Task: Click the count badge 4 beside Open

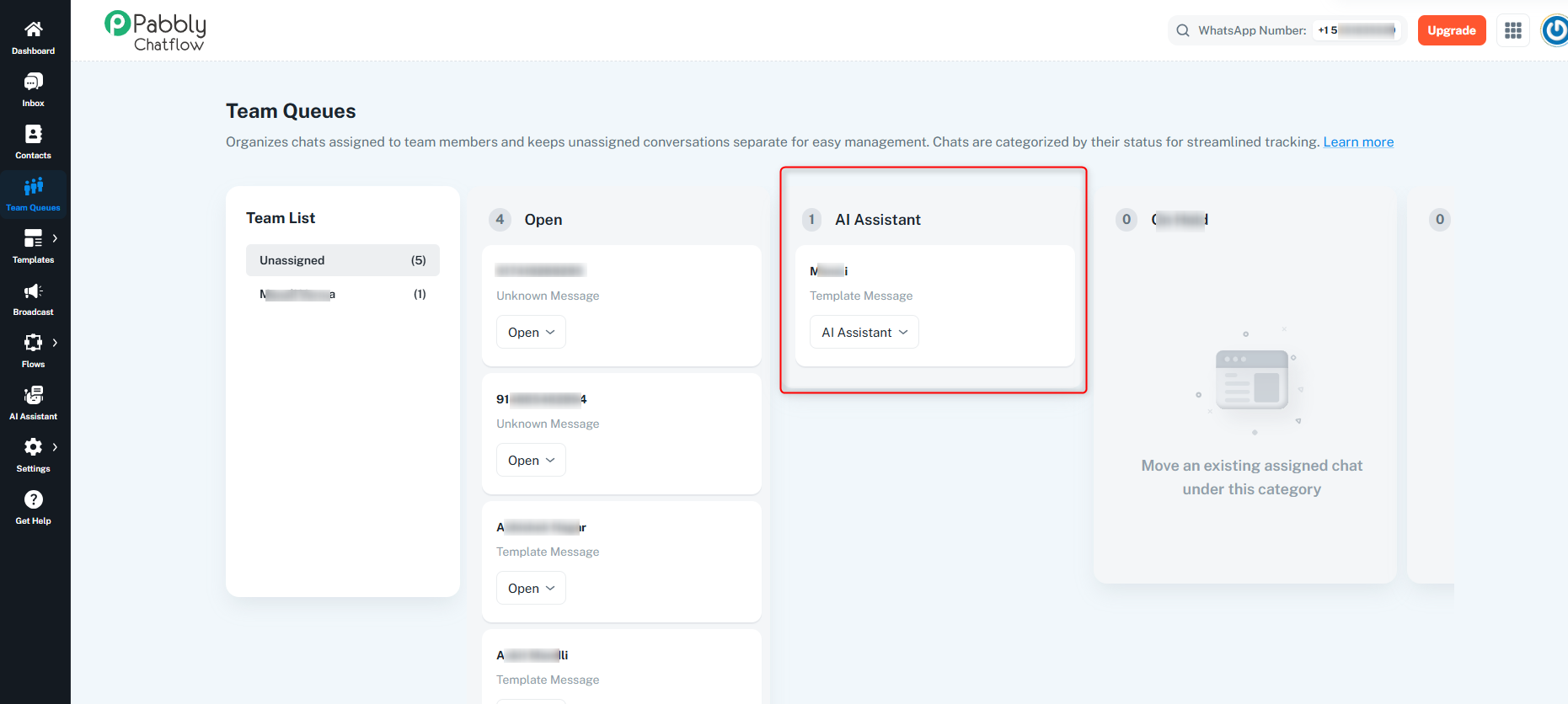Action: pos(500,220)
